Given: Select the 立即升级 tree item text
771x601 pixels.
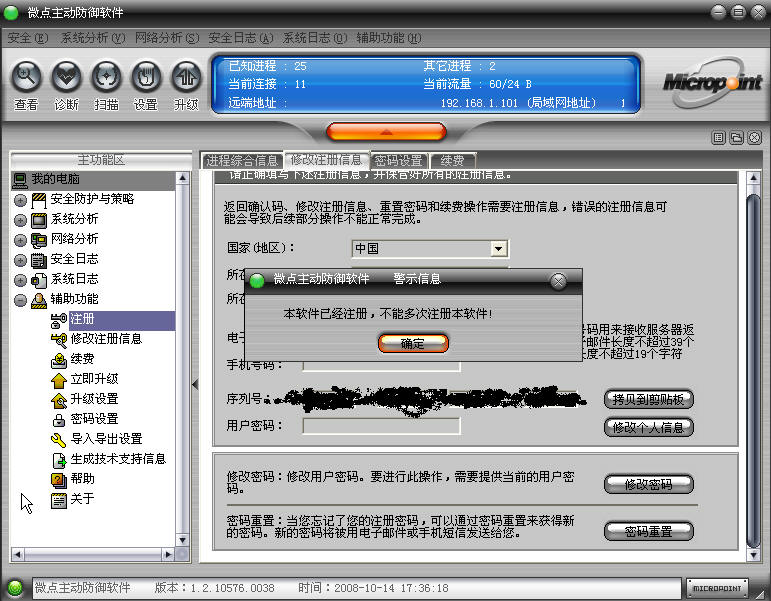Looking at the screenshot, I should pos(94,379).
